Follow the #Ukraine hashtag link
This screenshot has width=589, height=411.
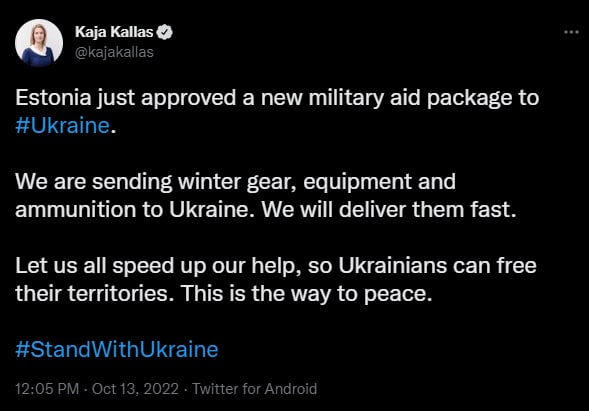coord(62,125)
